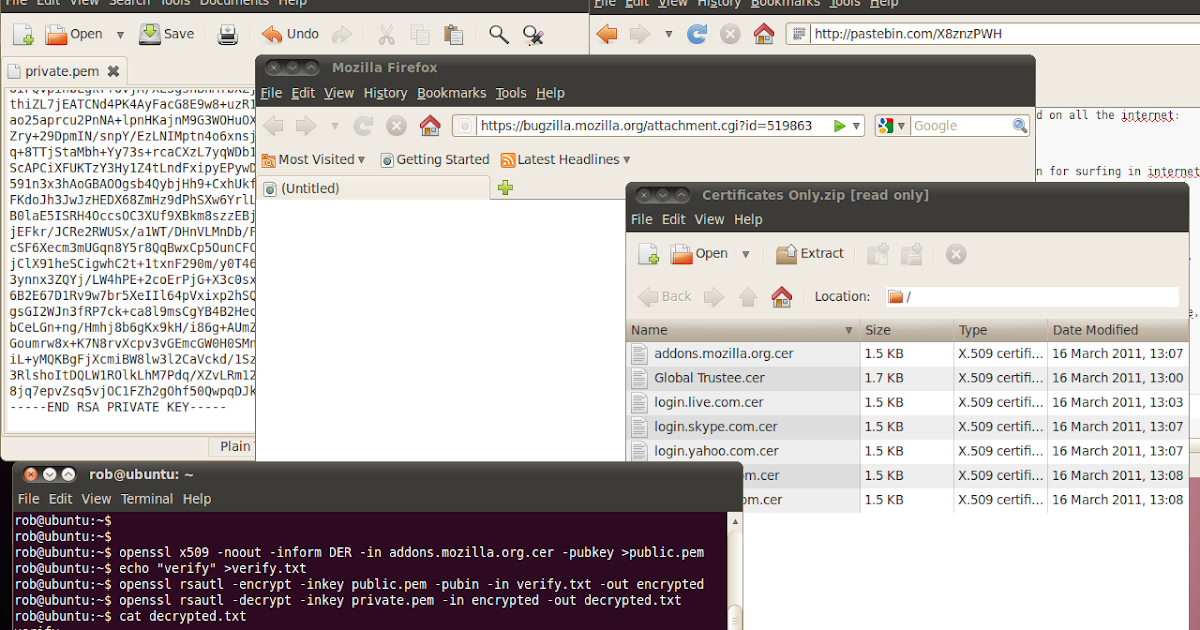Open back-forward history dropdown in pastebin browser
Image resolution: width=1200 pixels, height=630 pixels.
(668, 34)
